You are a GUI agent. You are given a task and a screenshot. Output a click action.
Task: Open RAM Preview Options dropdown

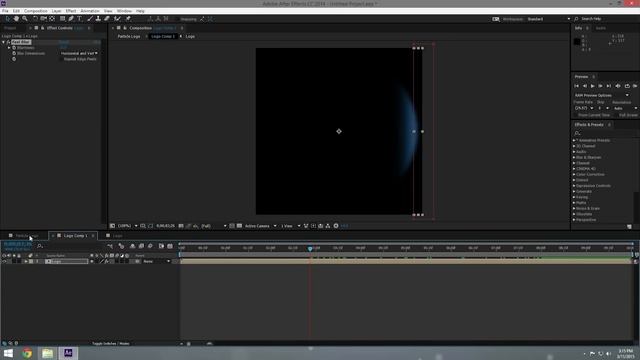[x=602, y=95]
